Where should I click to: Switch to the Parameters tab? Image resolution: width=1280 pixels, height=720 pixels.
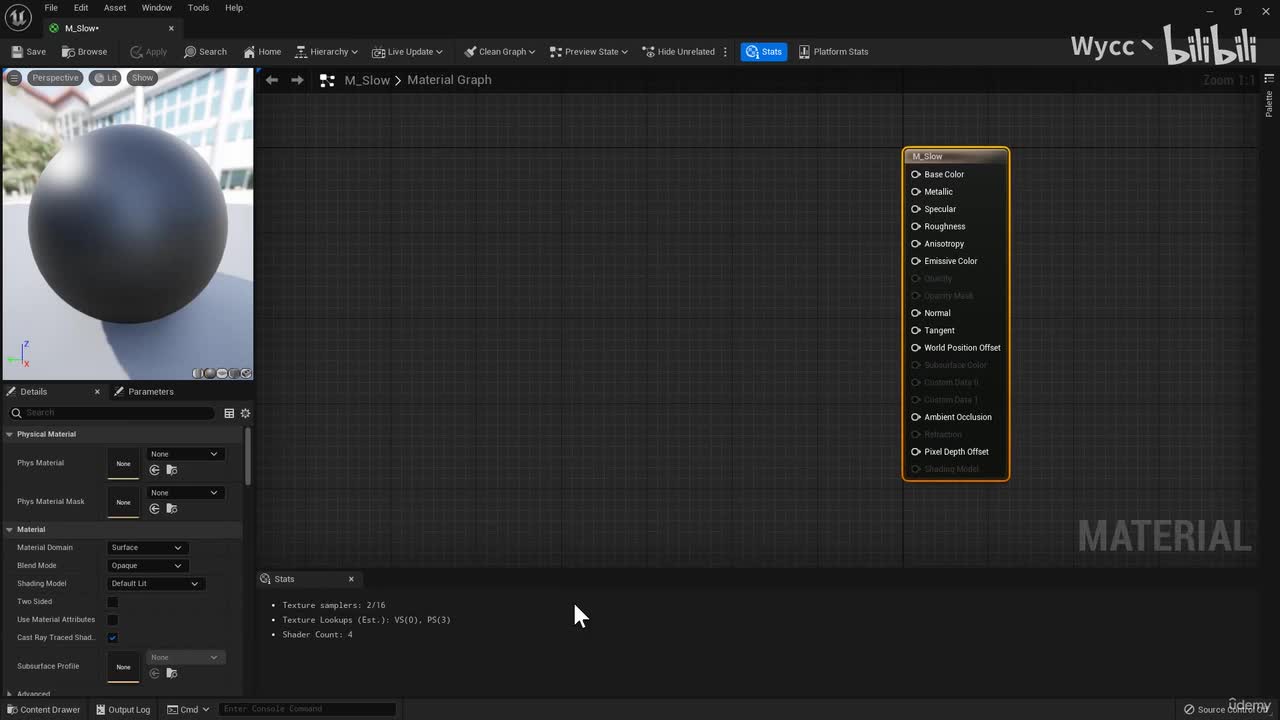[144, 392]
